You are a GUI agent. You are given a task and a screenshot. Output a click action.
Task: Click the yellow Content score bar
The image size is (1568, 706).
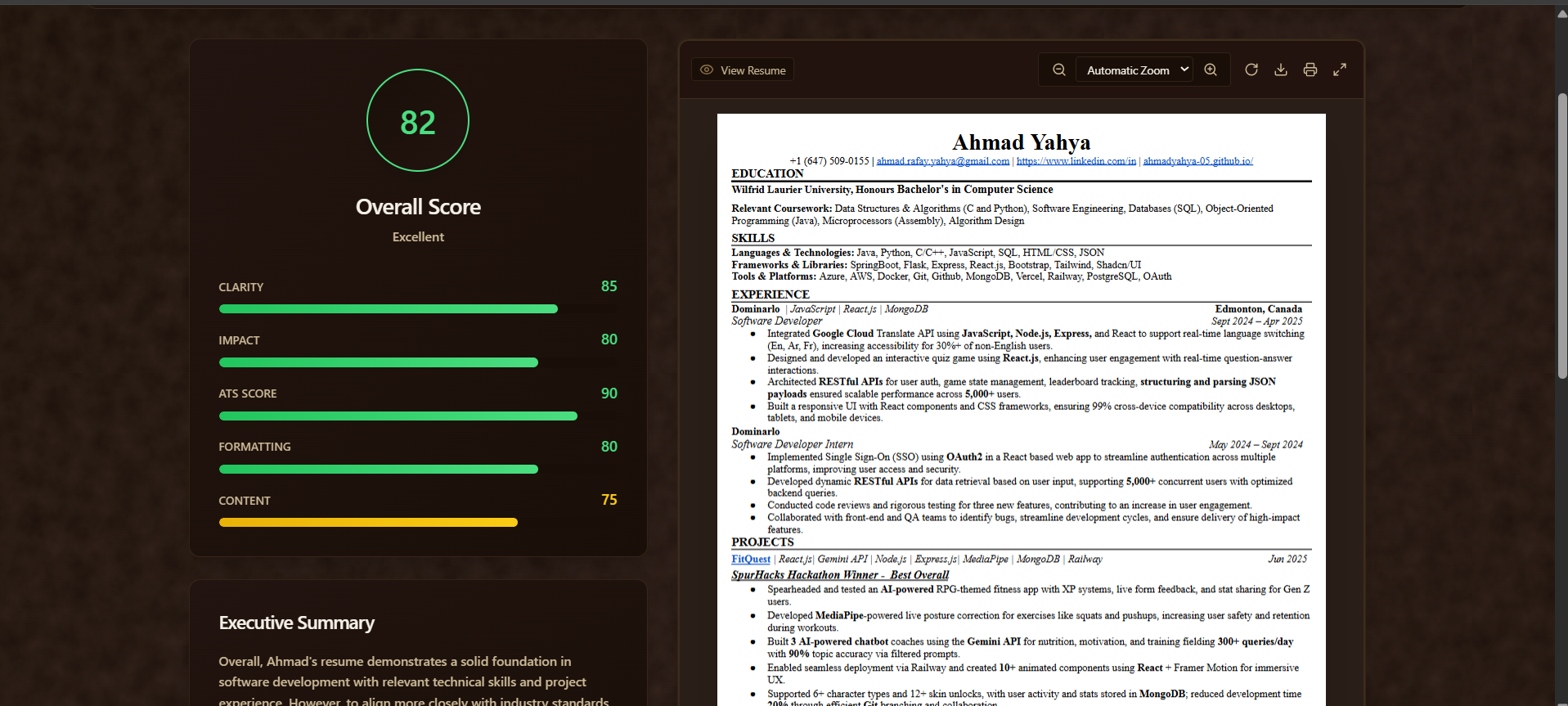[x=368, y=522]
